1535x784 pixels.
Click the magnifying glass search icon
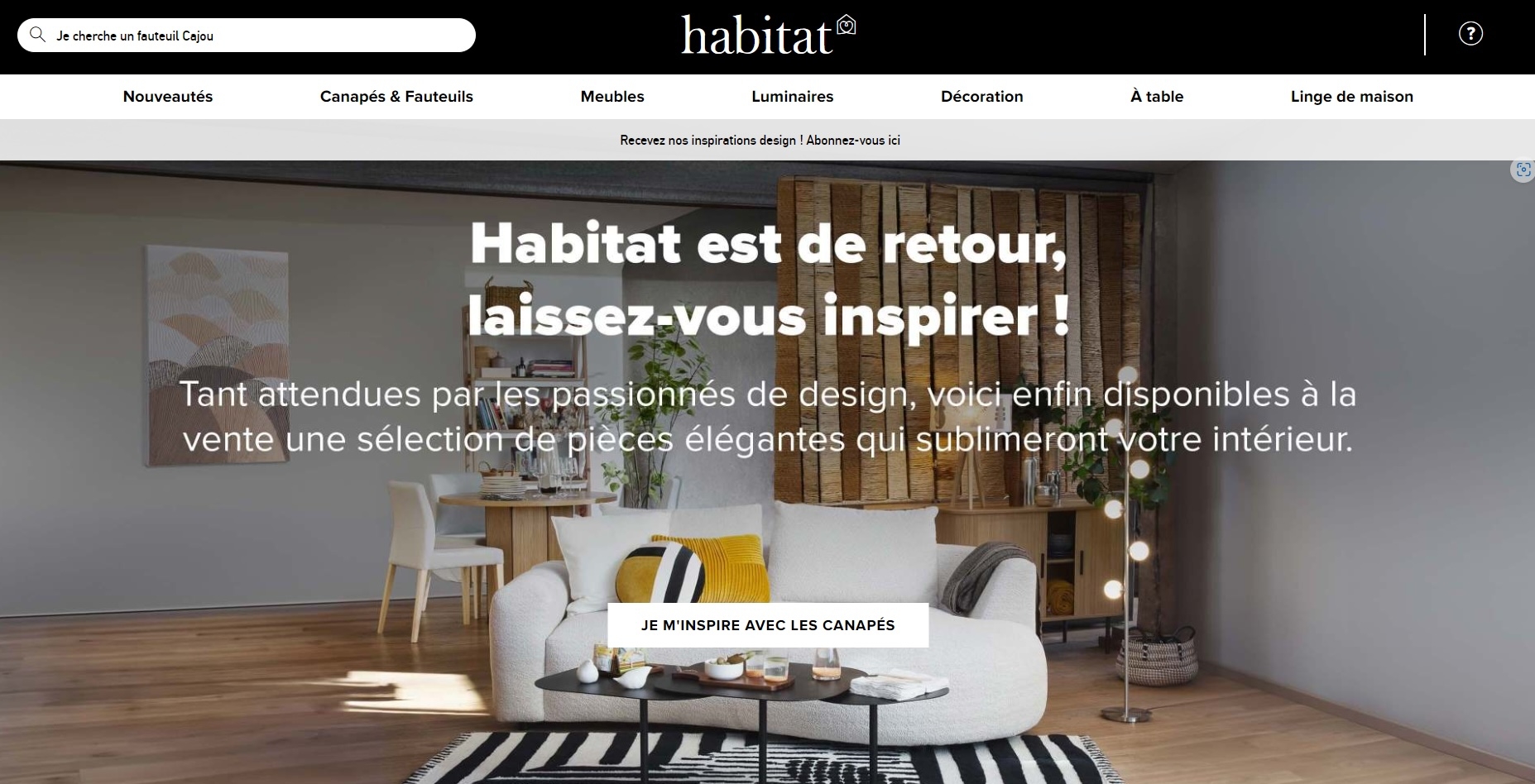tap(37, 35)
